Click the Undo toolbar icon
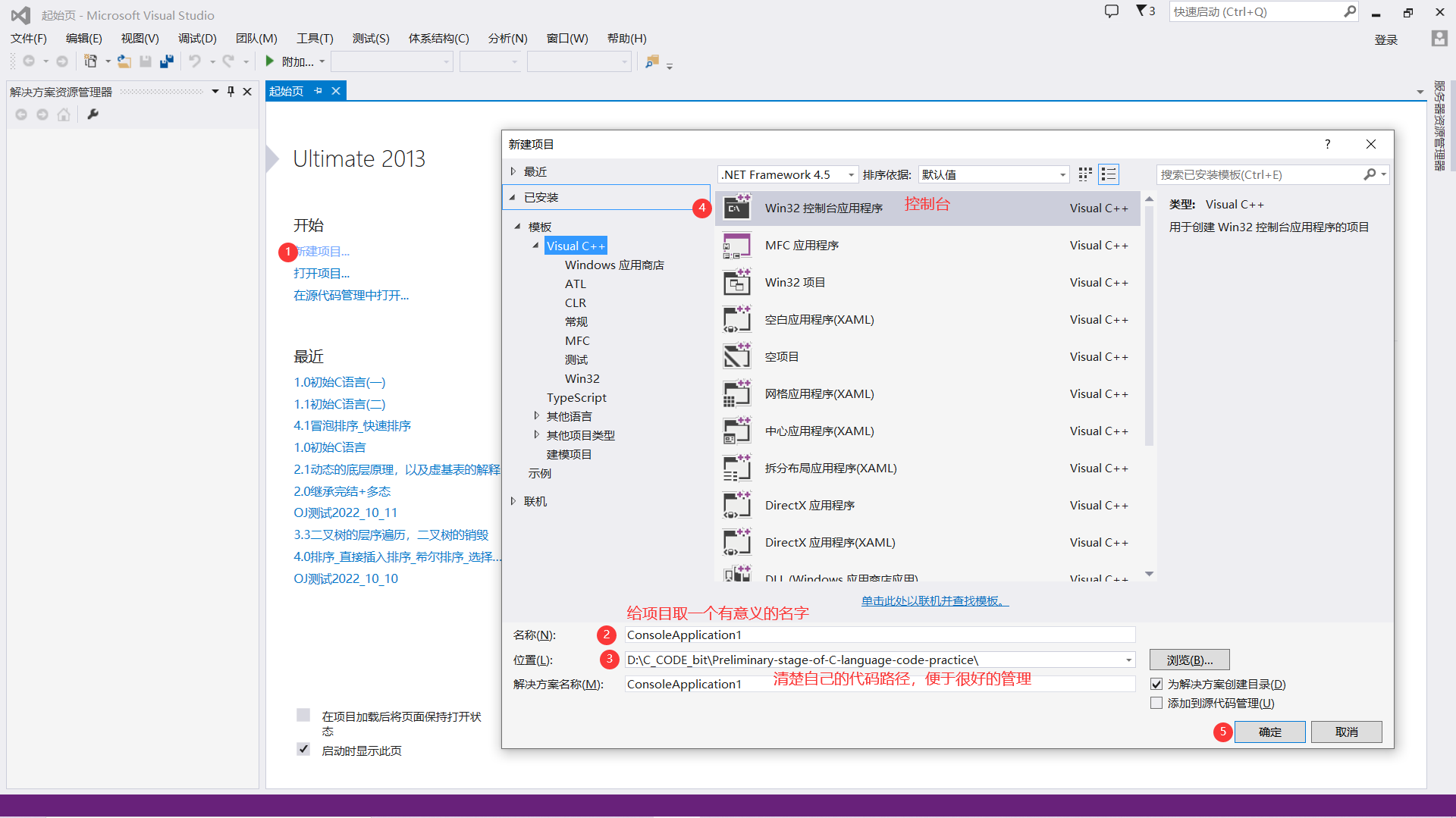The width and height of the screenshot is (1456, 818). pos(195,61)
